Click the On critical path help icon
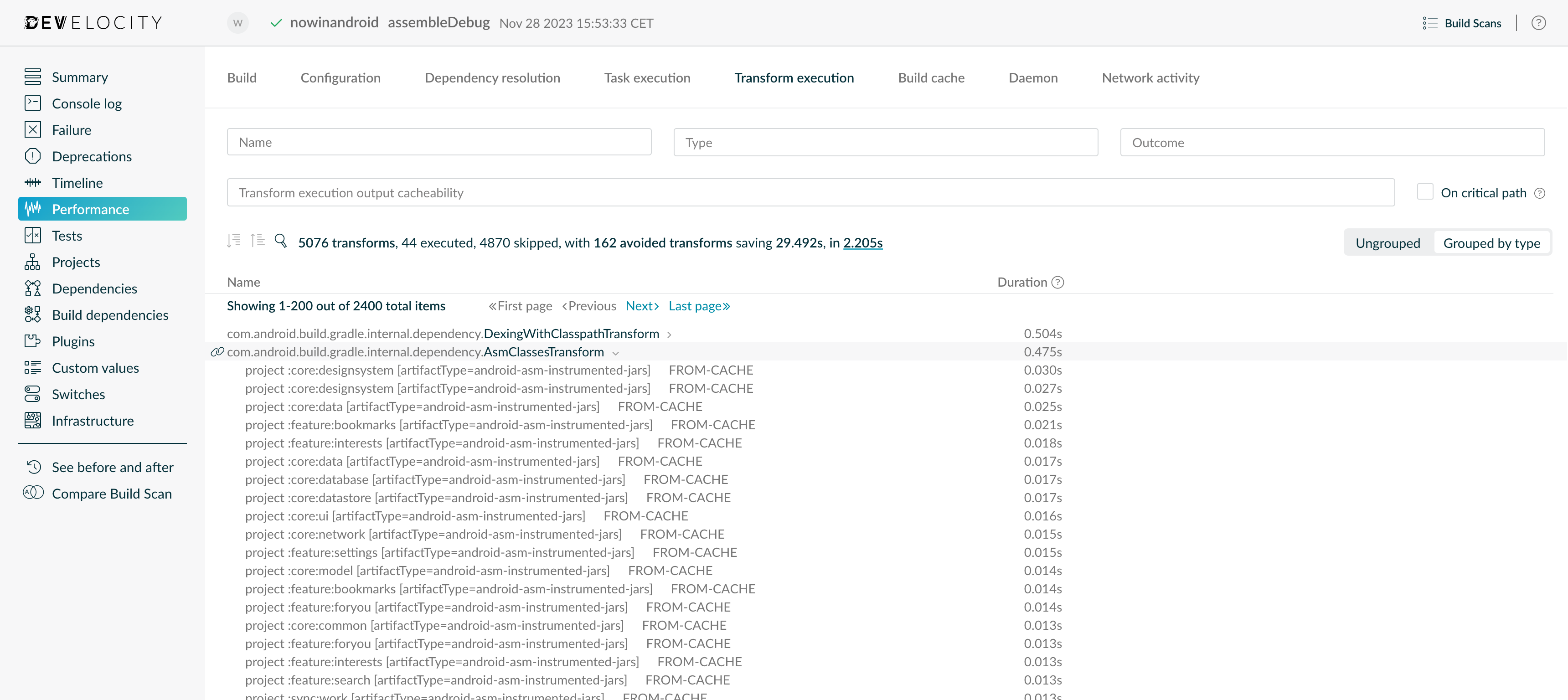This screenshot has height=700, width=1568. 1539,193
